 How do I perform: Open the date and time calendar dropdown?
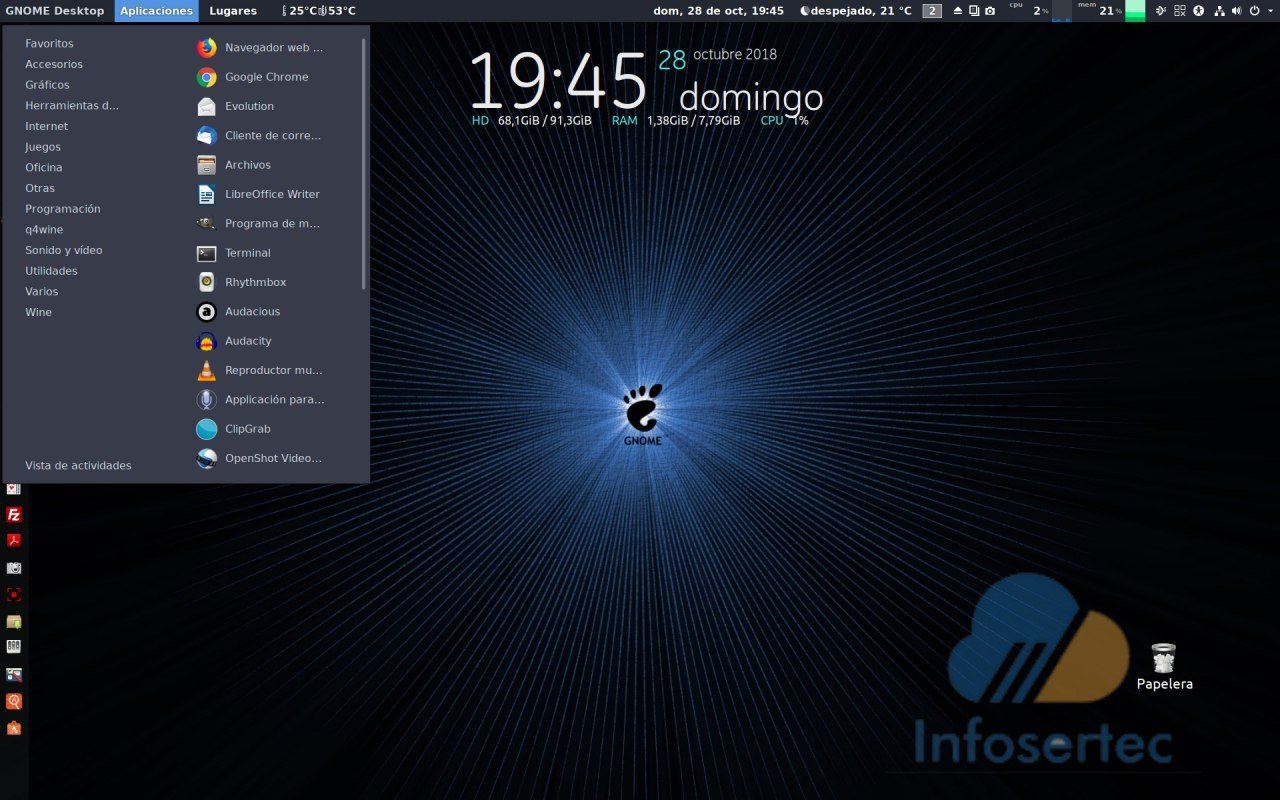click(718, 11)
